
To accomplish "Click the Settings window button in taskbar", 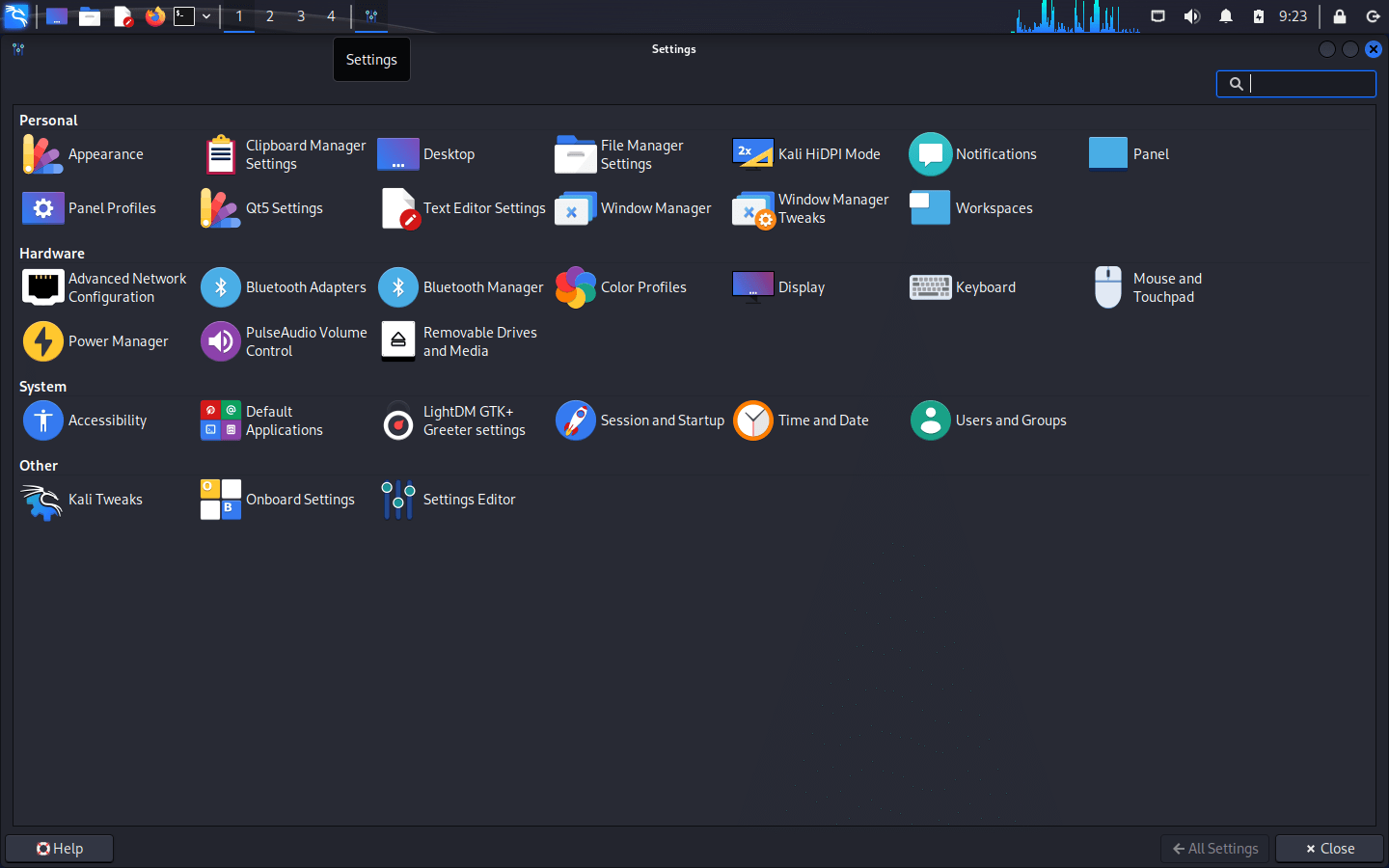I will click(x=371, y=16).
